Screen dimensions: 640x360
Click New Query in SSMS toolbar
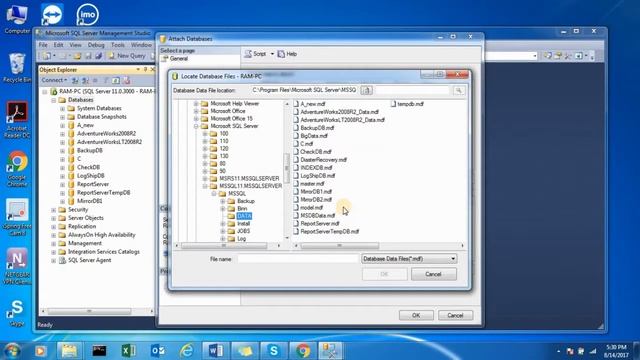(127, 56)
